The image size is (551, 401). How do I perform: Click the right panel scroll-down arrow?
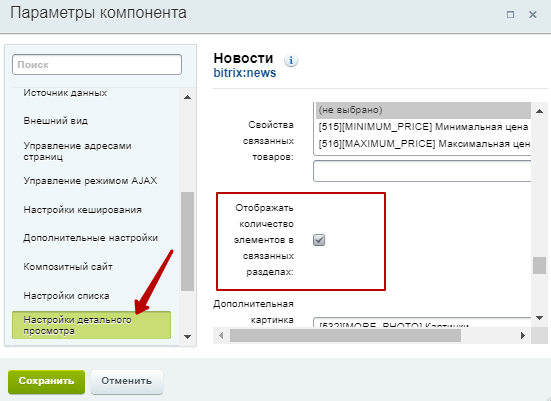539,318
